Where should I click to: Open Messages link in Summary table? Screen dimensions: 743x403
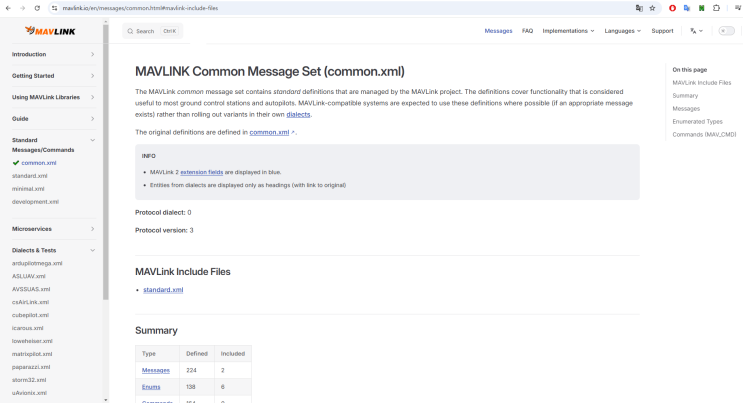click(x=155, y=370)
